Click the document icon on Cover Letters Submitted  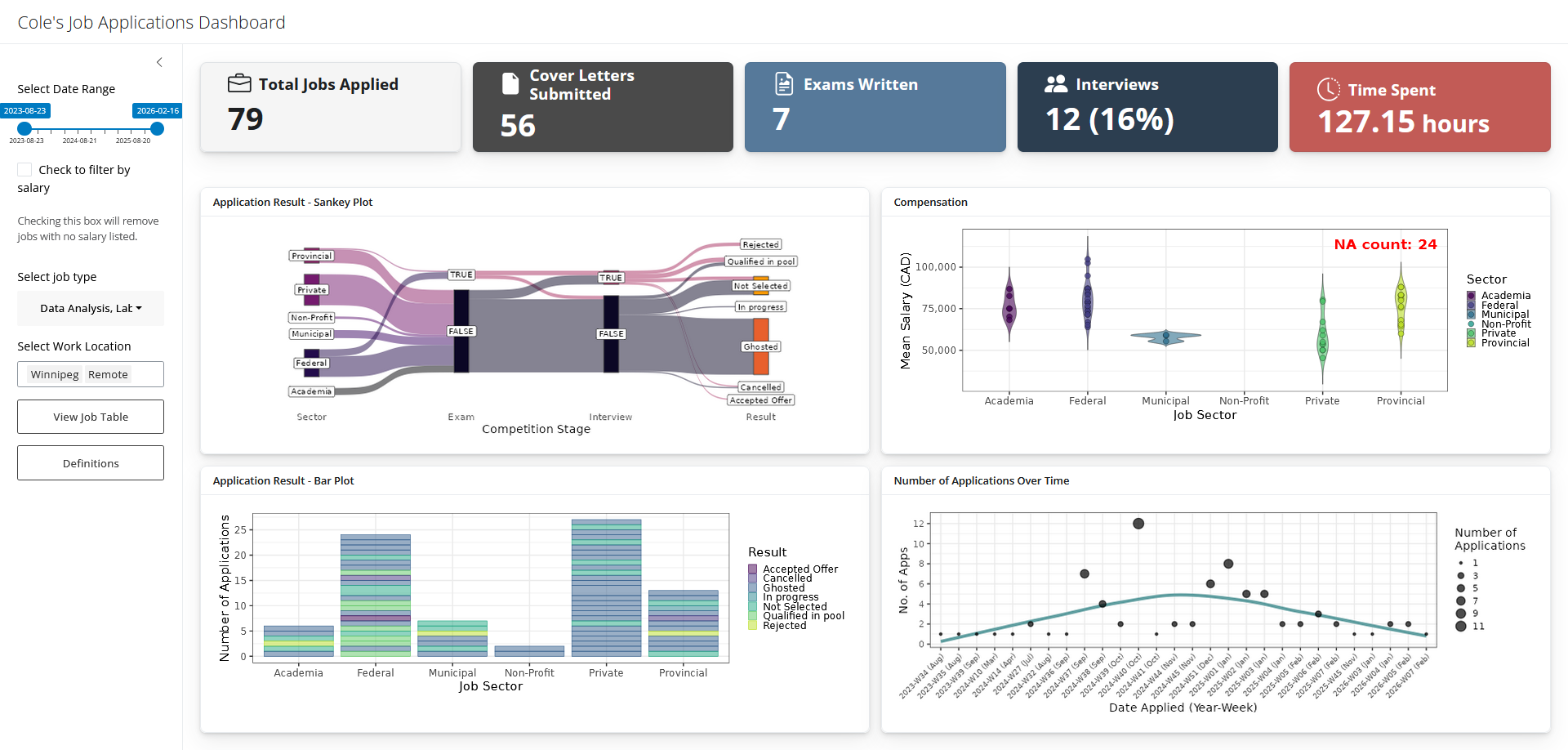pos(510,84)
